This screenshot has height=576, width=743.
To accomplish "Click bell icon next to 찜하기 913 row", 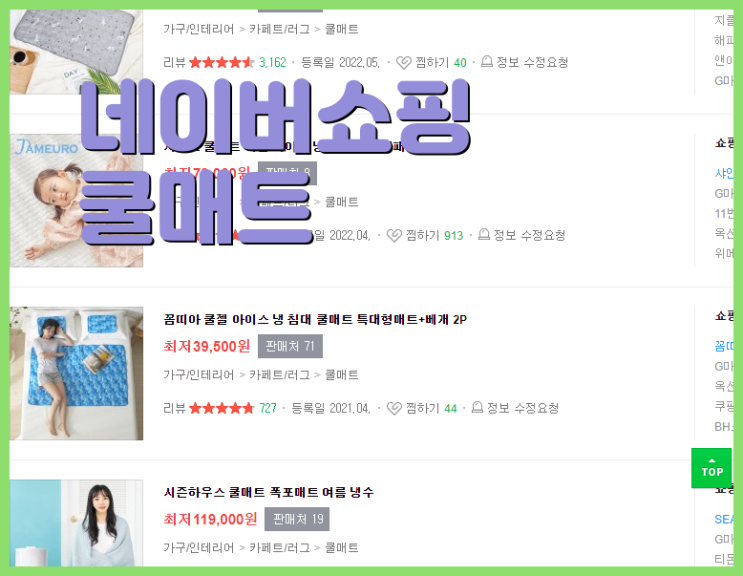I will pyautogui.click(x=484, y=234).
